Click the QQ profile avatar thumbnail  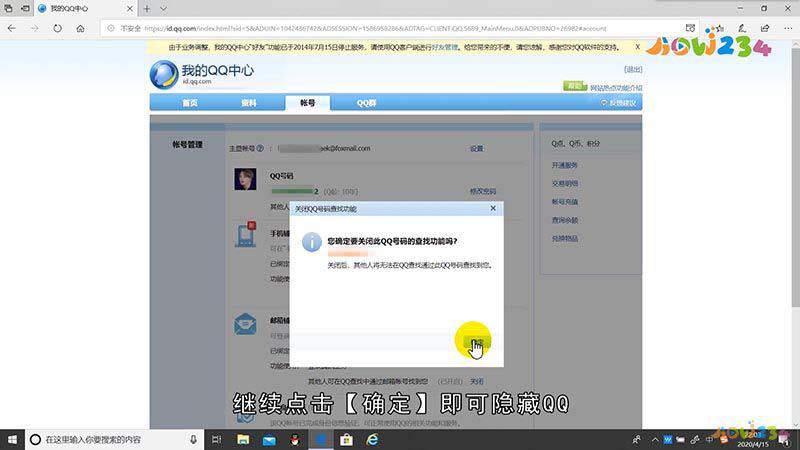pyautogui.click(x=245, y=179)
